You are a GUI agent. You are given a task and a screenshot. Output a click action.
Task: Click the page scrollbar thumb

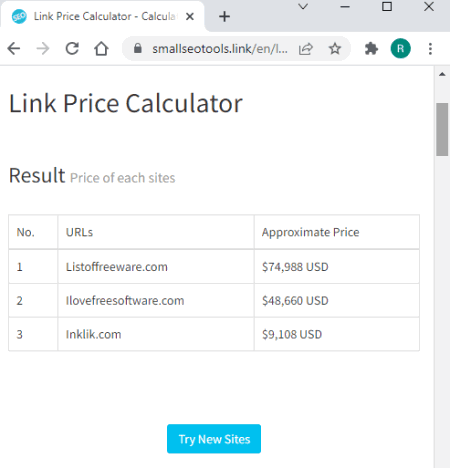[442, 129]
